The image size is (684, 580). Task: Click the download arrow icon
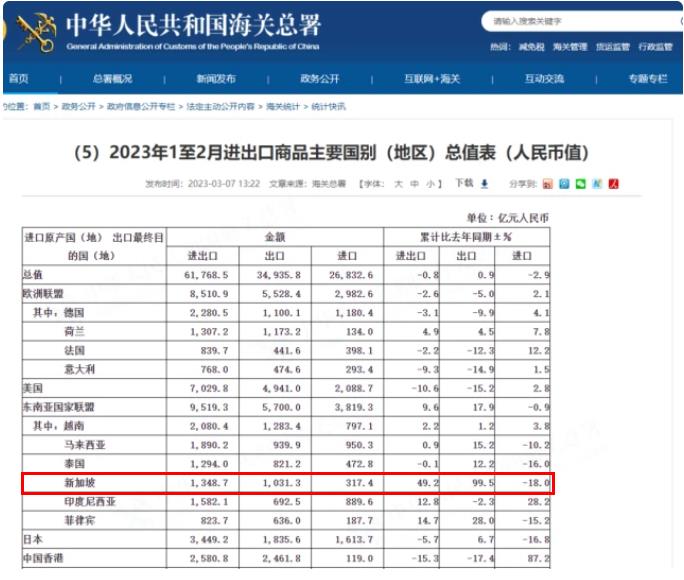(x=484, y=184)
